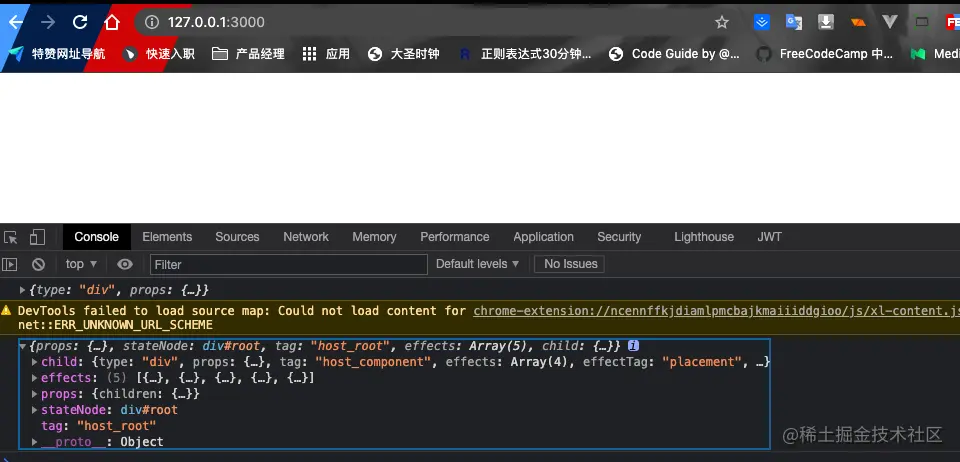Screen dimensions: 960x462
Task: Open the chrome-extension source map link
Action: tap(716, 311)
